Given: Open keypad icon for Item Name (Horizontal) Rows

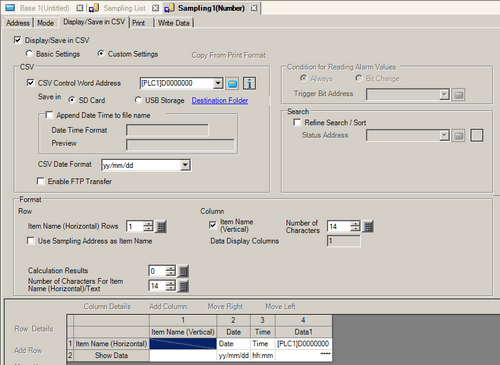Looking at the screenshot, I should point(161,227).
